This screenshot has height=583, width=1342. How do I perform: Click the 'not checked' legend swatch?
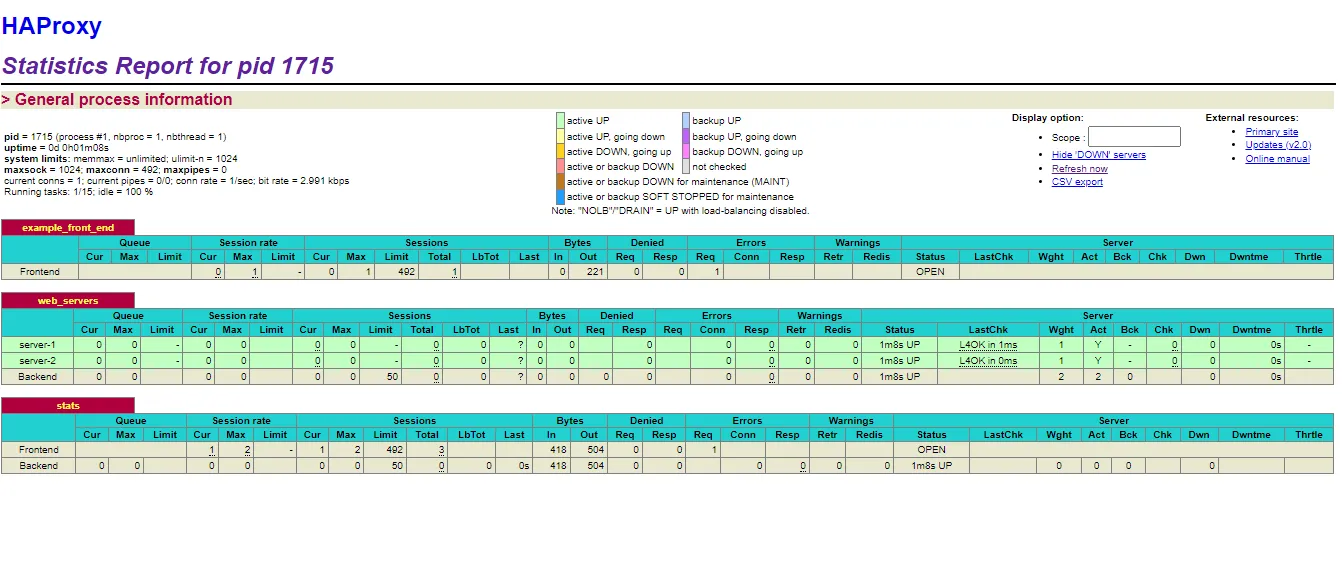tap(686, 167)
